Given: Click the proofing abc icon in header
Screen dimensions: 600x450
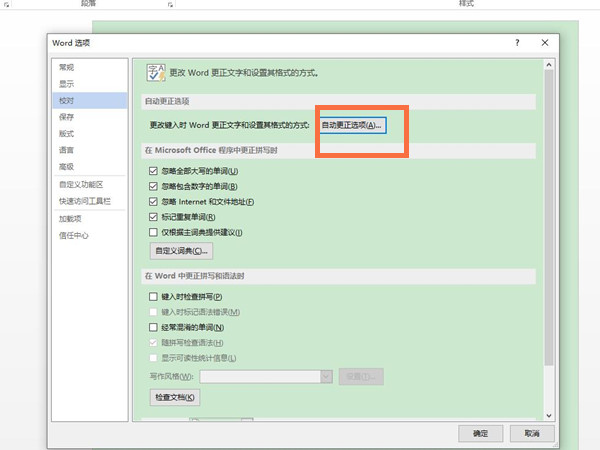Looking at the screenshot, I should [x=155, y=72].
